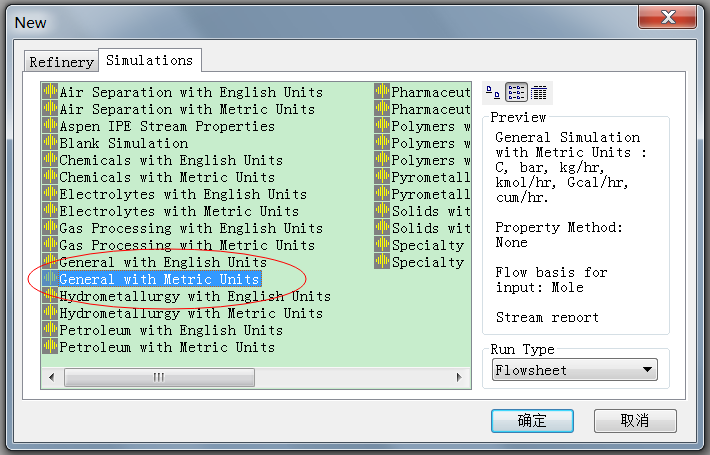Click icon beside Chemicals with English Units
The height and width of the screenshot is (455, 710).
(x=50, y=160)
